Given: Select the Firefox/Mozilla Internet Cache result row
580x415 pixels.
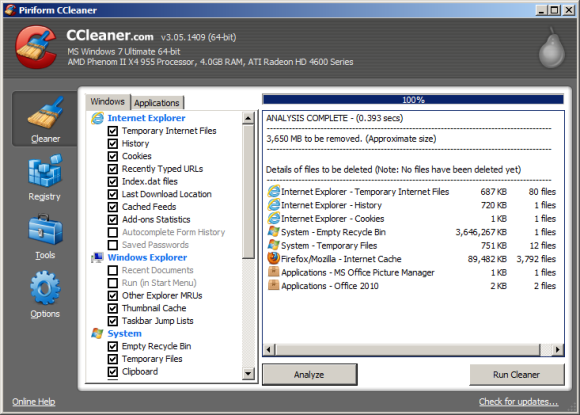Looking at the screenshot, I should coord(411,259).
